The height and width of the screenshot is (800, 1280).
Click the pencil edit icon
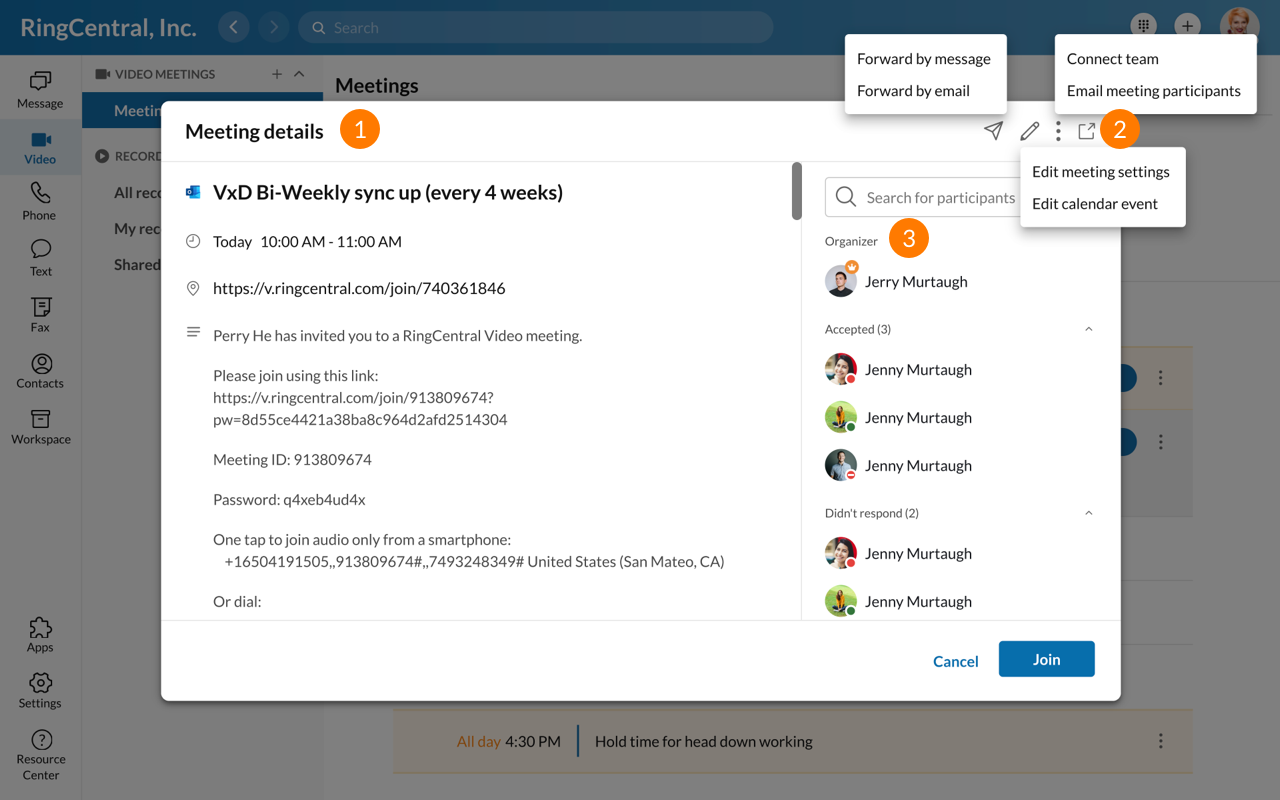(1029, 131)
